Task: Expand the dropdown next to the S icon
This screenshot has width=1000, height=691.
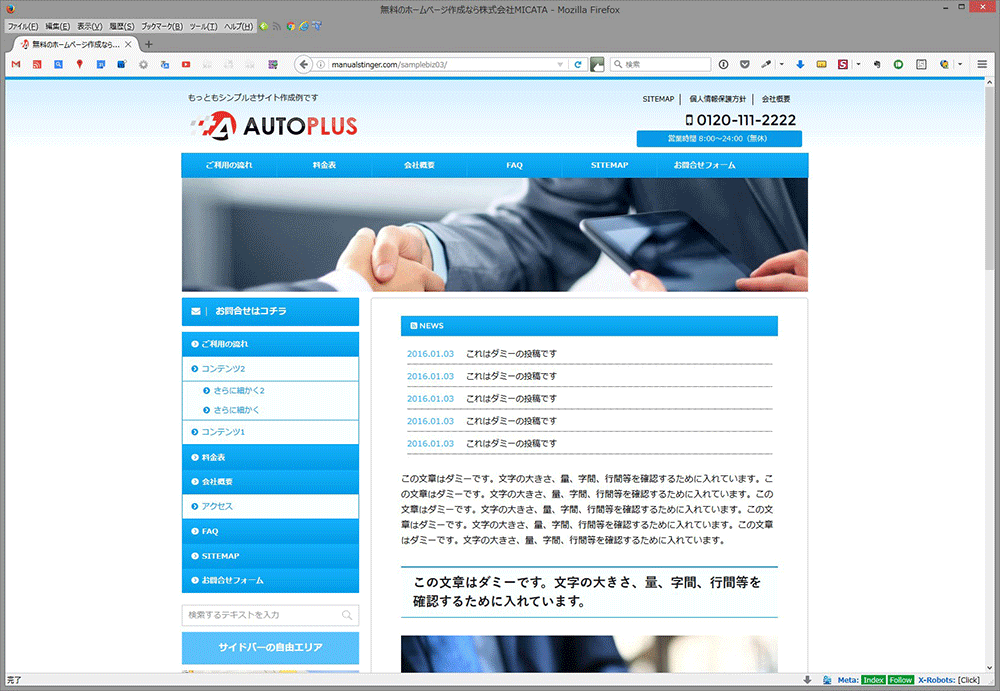Action: pyautogui.click(x=858, y=64)
